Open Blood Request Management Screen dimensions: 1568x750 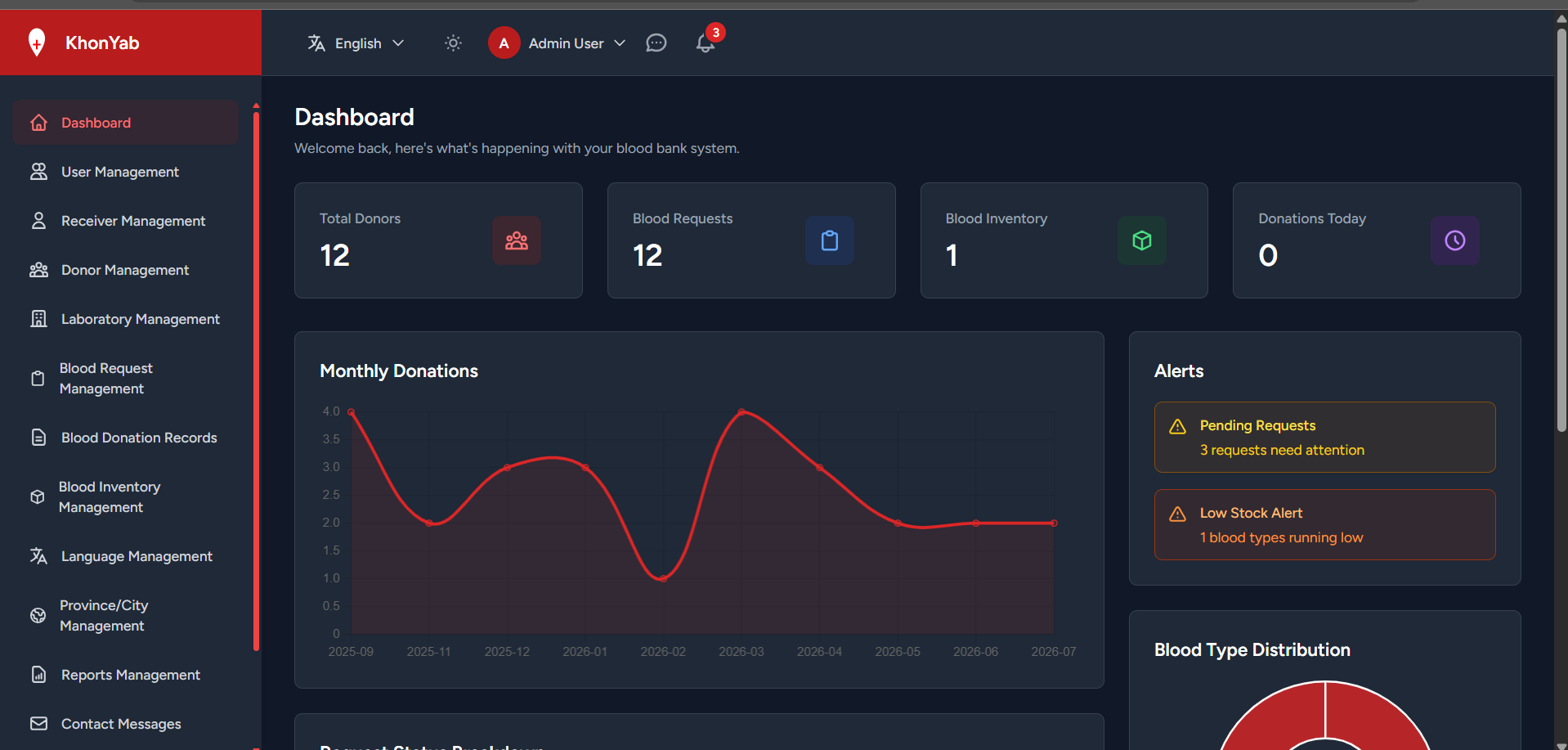[126, 379]
